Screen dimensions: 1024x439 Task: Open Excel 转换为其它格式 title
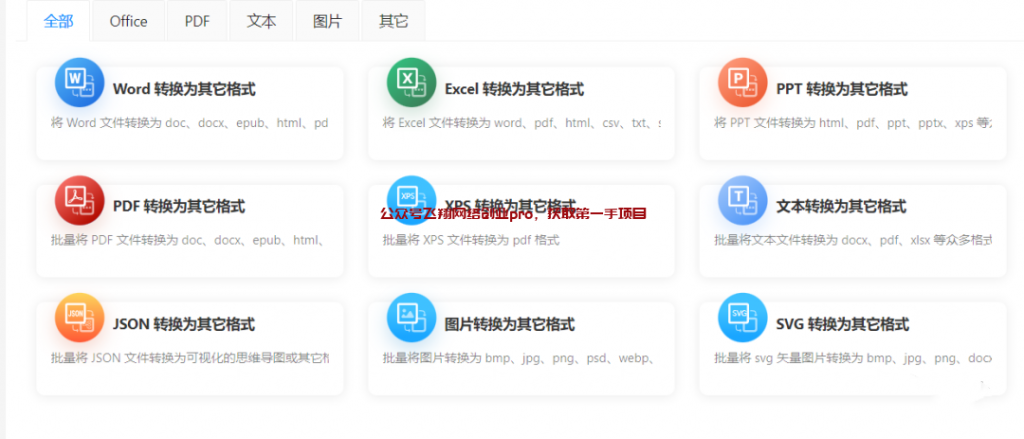pyautogui.click(x=514, y=89)
